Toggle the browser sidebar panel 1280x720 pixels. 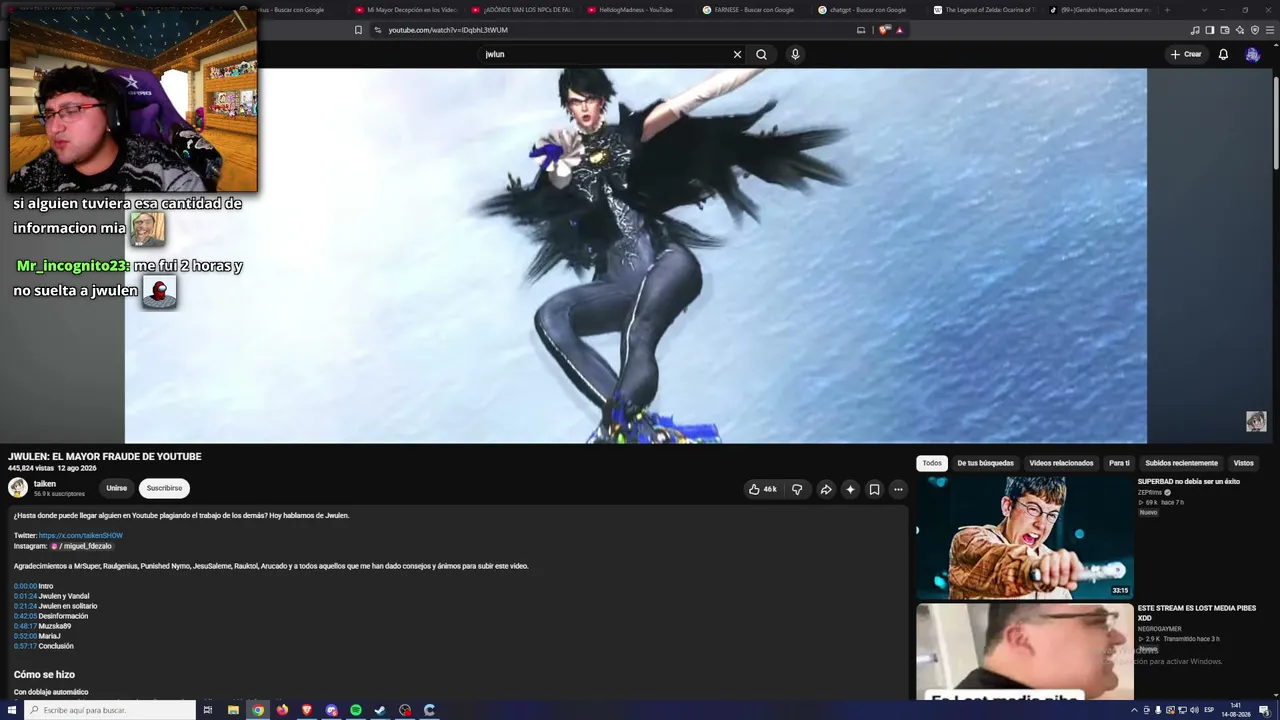click(x=1210, y=30)
